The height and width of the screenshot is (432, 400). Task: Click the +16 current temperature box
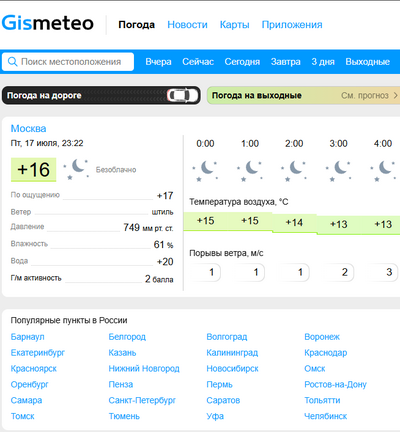pos(34,170)
